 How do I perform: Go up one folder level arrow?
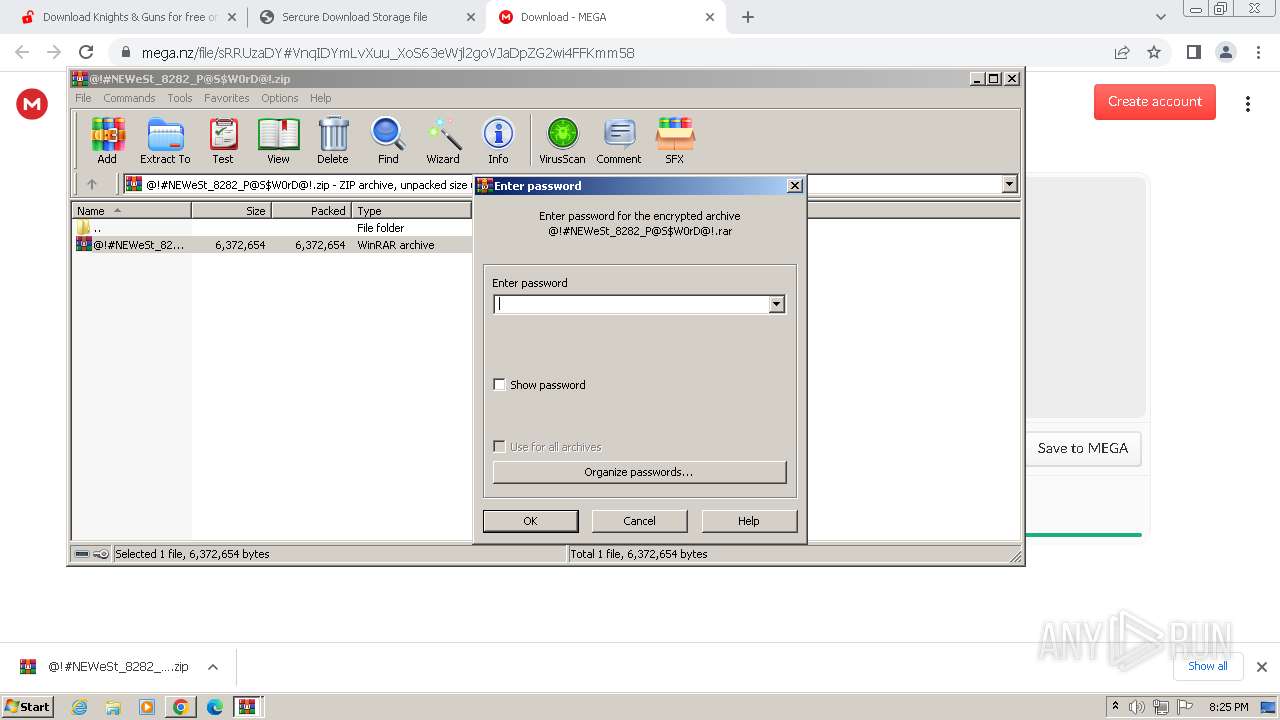point(92,184)
